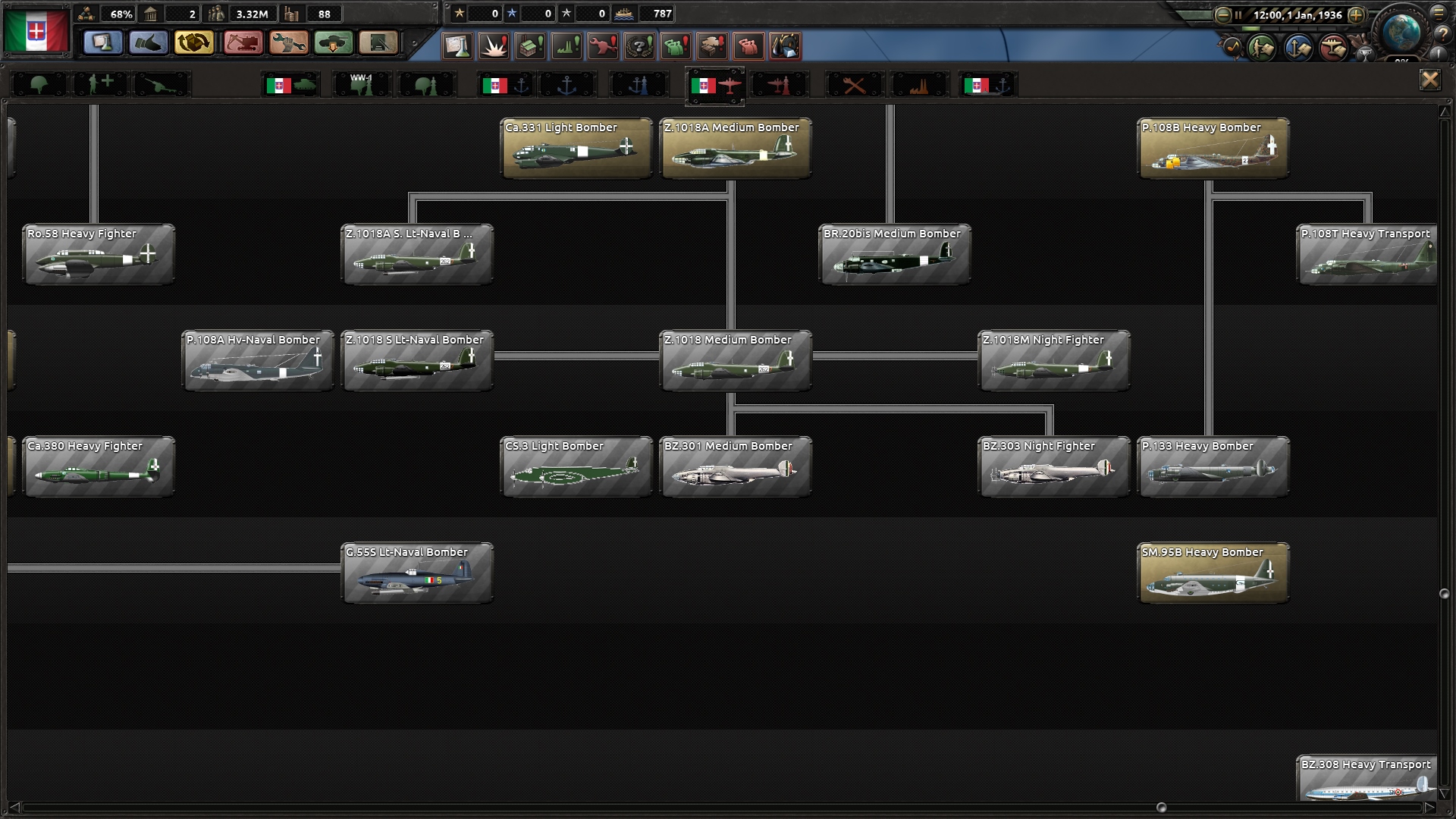
Task: Click the supply crates alert icon
Action: click(x=712, y=46)
